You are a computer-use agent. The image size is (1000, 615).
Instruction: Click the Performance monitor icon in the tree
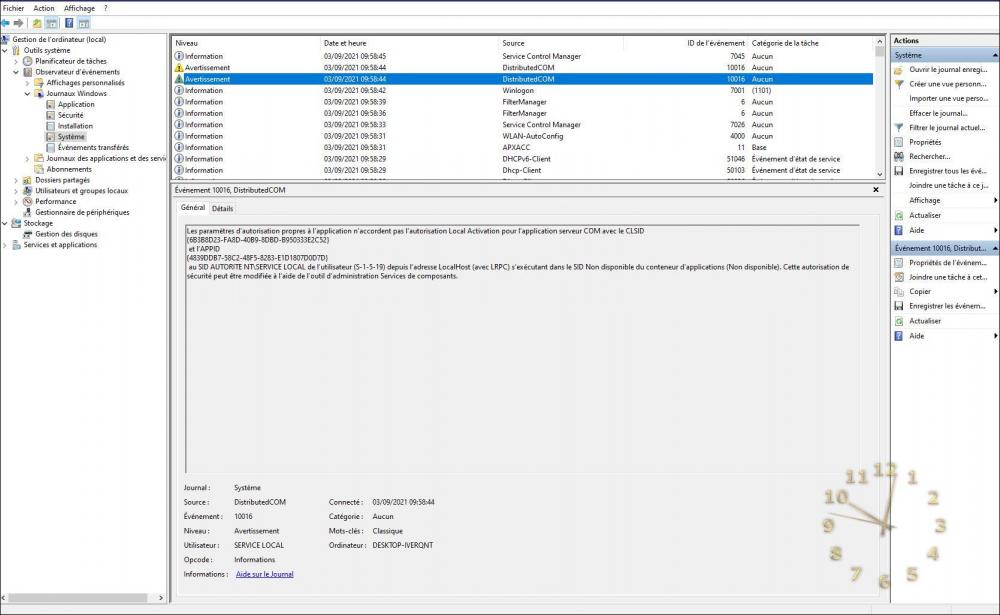[x=28, y=201]
